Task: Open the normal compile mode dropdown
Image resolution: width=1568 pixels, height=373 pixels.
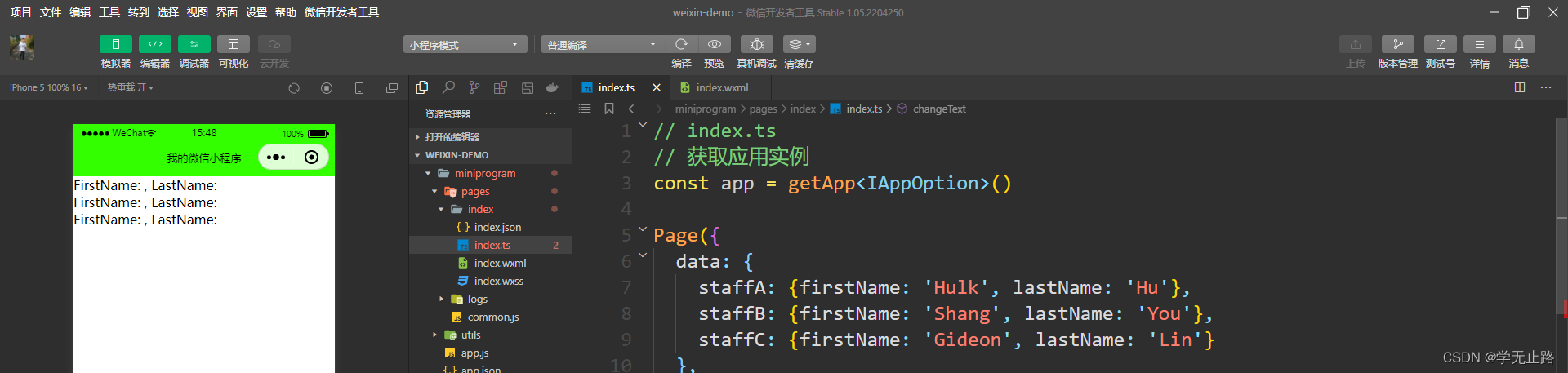Action: click(x=603, y=44)
